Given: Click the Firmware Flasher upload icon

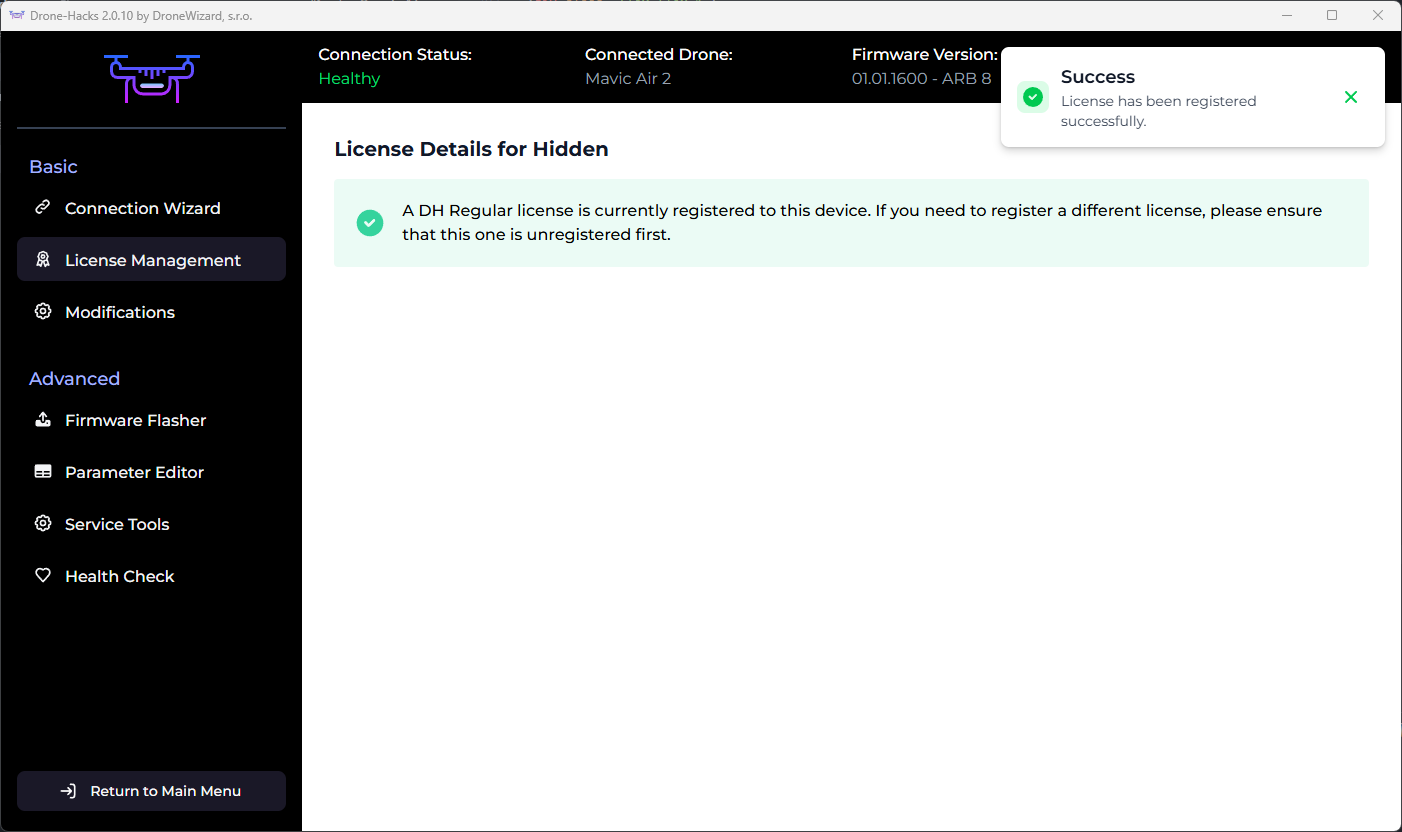Looking at the screenshot, I should pyautogui.click(x=43, y=420).
